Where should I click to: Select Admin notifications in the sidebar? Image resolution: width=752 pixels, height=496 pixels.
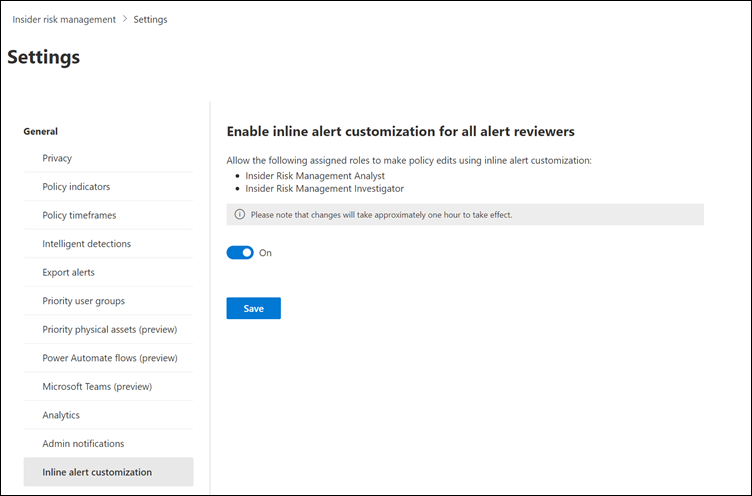[x=84, y=443]
